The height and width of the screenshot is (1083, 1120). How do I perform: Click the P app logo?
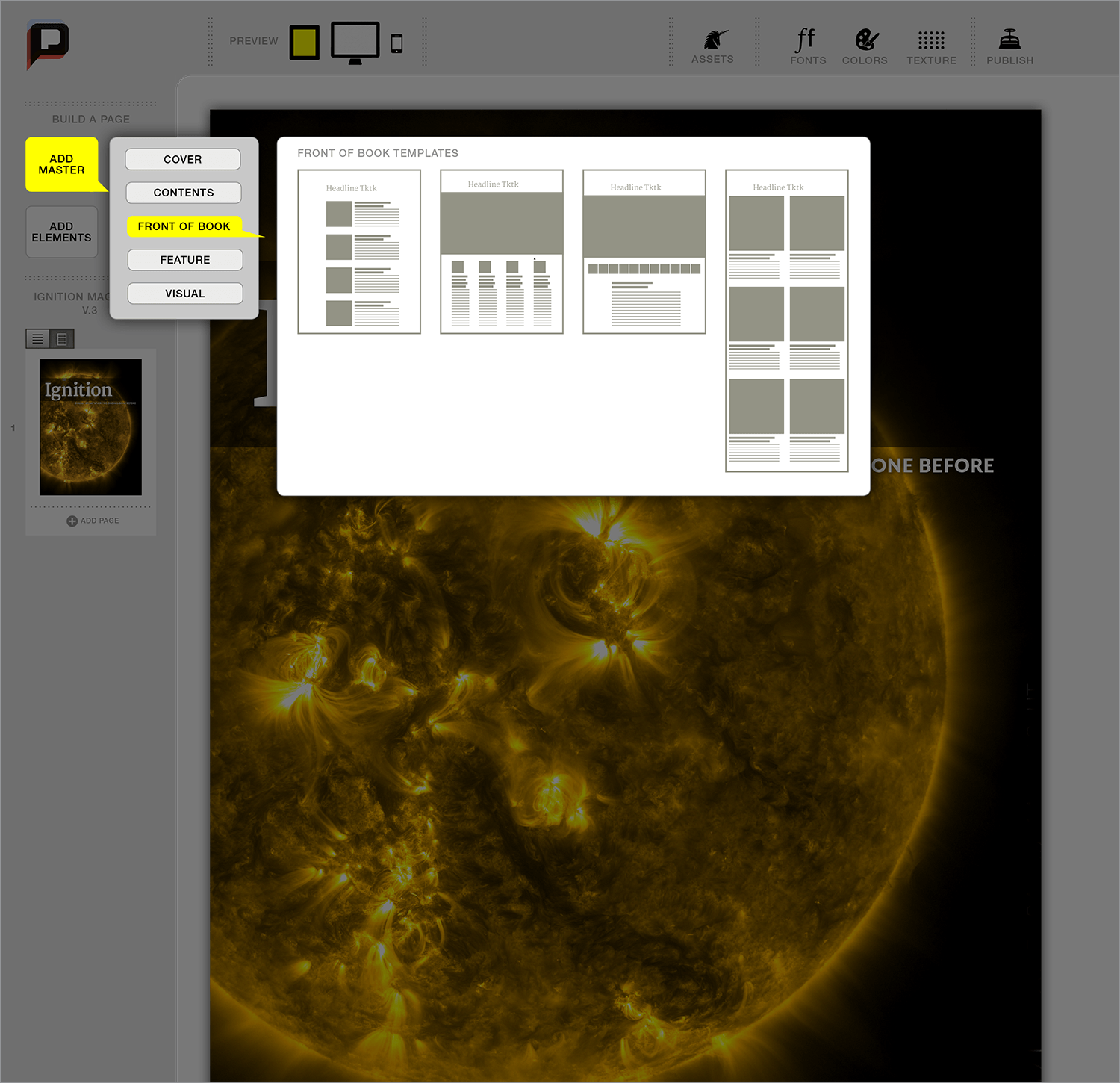tap(48, 45)
